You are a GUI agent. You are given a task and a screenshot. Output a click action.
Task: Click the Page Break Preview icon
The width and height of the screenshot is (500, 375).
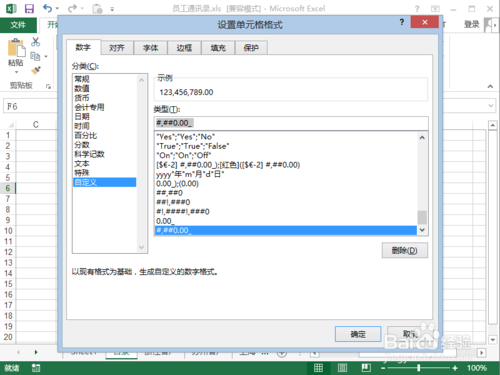click(x=366, y=368)
